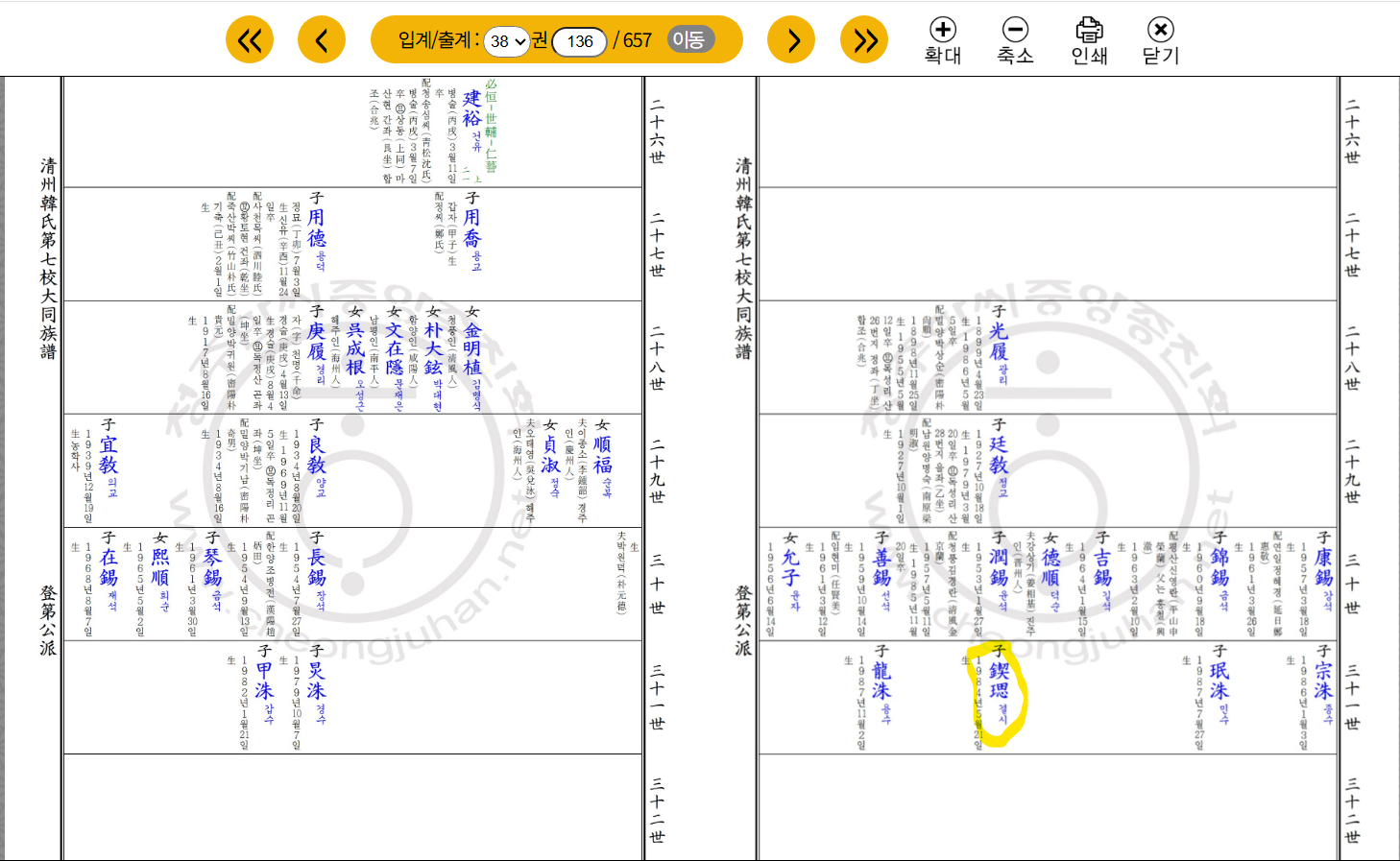This screenshot has width=1400, height=861.
Task: Jump to the last page with double-right arrow
Action: click(x=864, y=40)
